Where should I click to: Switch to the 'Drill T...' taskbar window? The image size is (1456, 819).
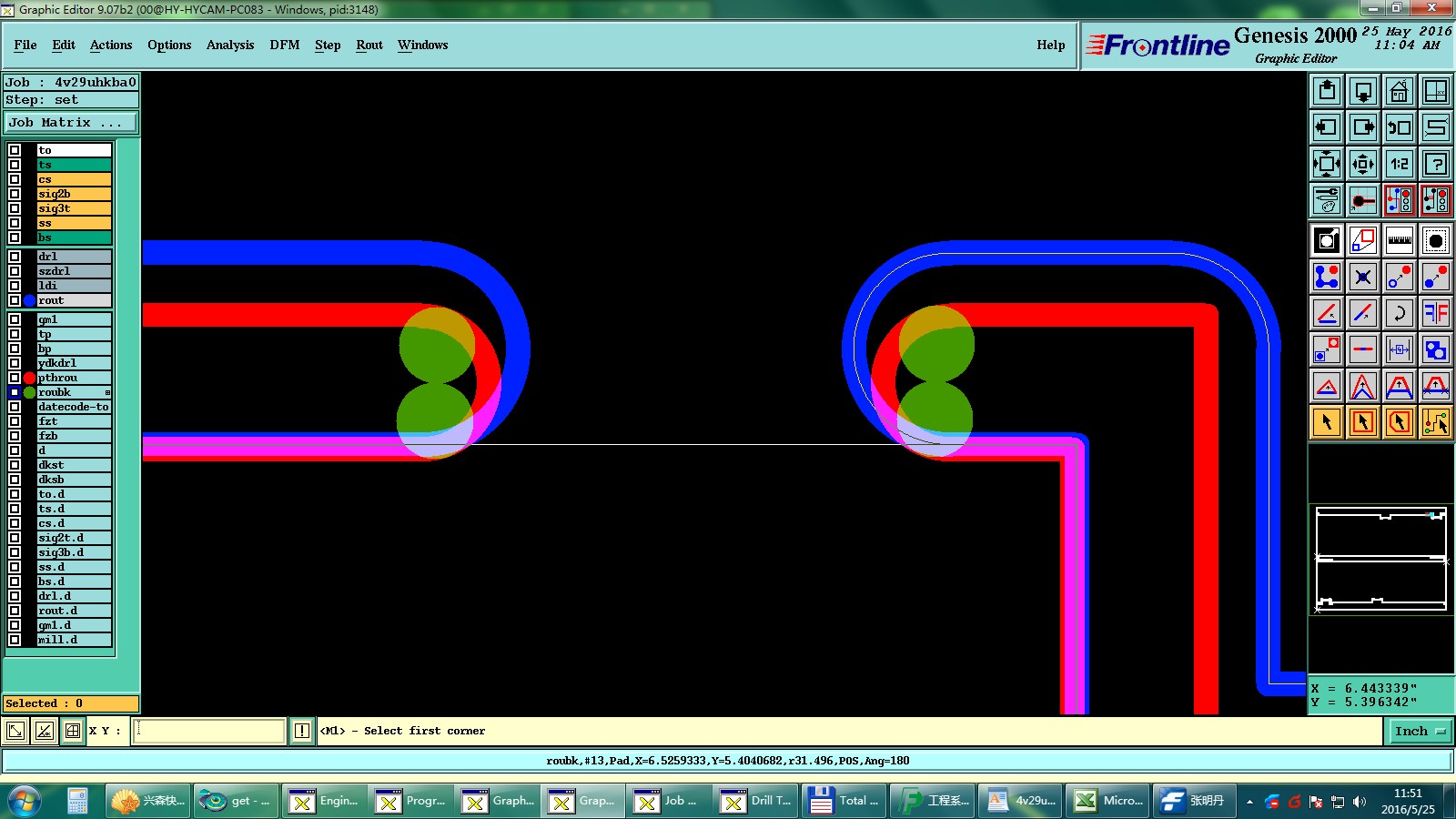tap(756, 801)
